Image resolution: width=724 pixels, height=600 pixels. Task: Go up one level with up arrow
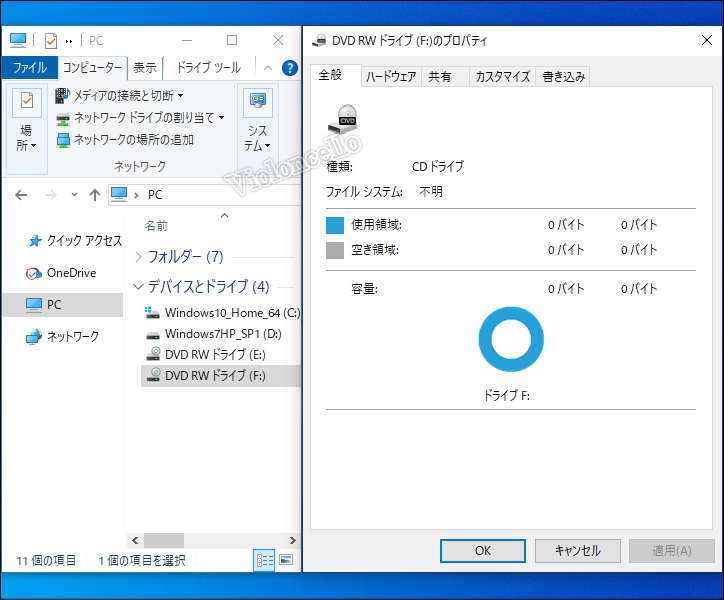[x=95, y=195]
